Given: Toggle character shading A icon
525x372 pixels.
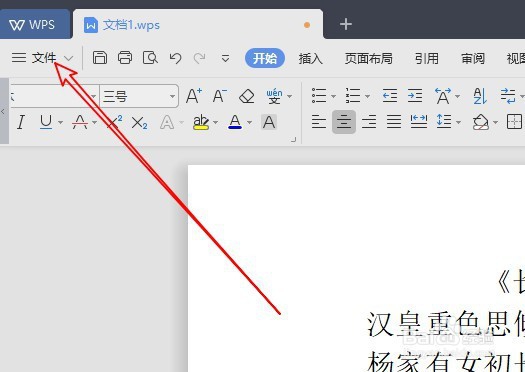Looking at the screenshot, I should (269, 122).
